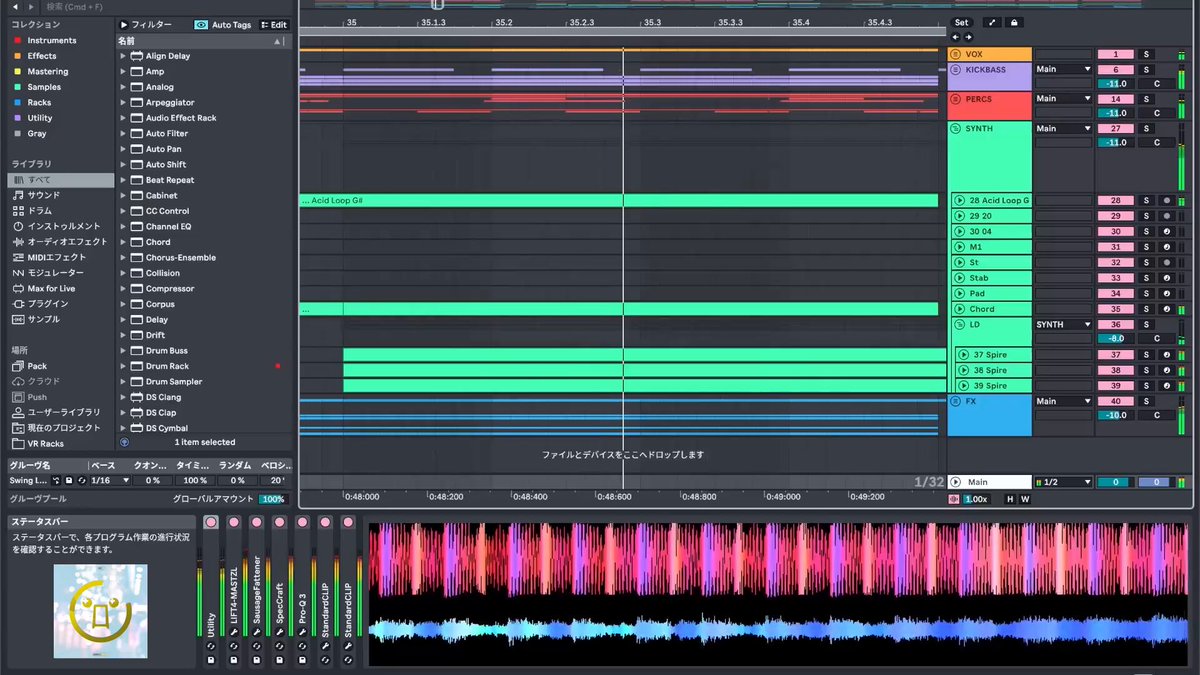Collapse the SYNTH group track

(956, 128)
